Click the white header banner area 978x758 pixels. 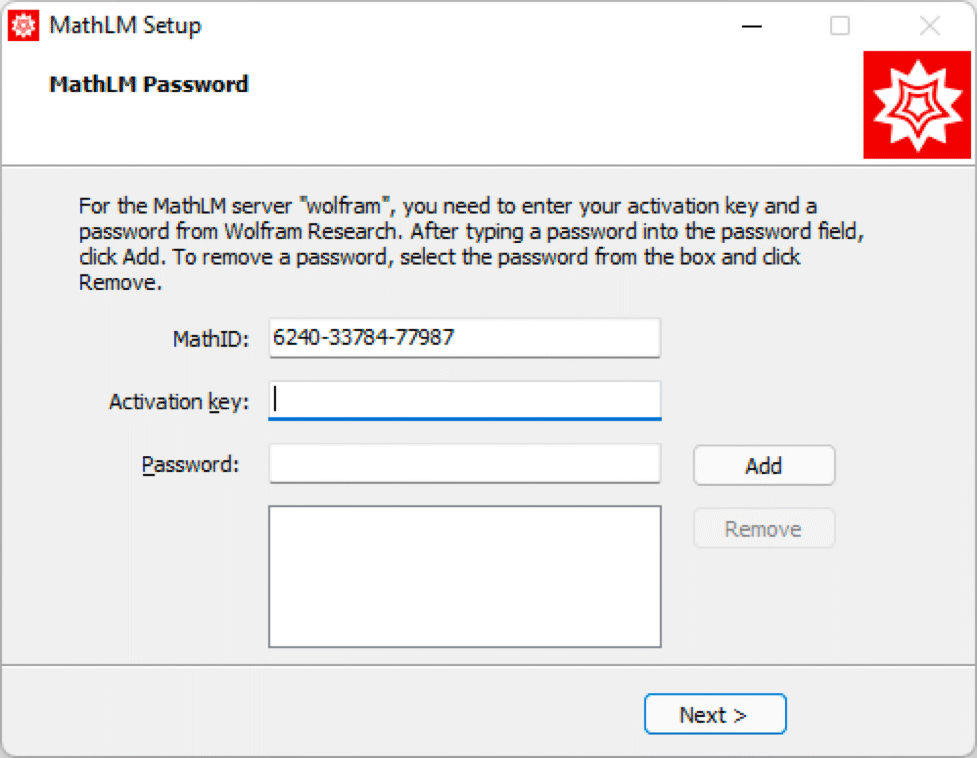coord(550,110)
